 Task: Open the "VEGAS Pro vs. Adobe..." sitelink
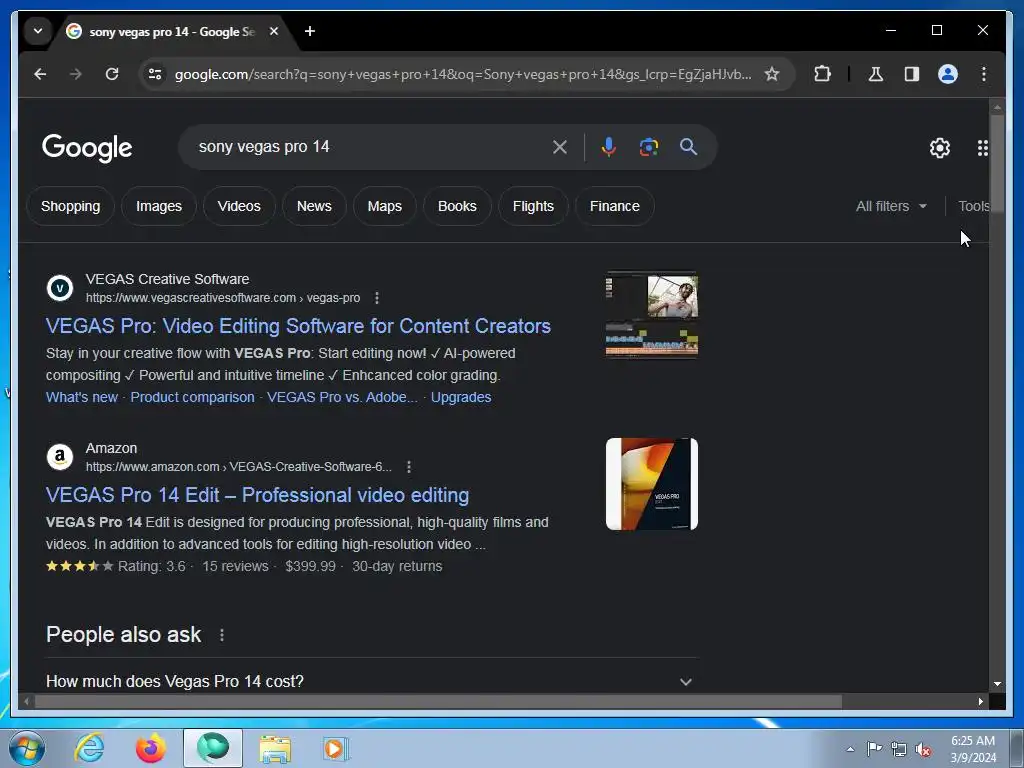coord(342,397)
